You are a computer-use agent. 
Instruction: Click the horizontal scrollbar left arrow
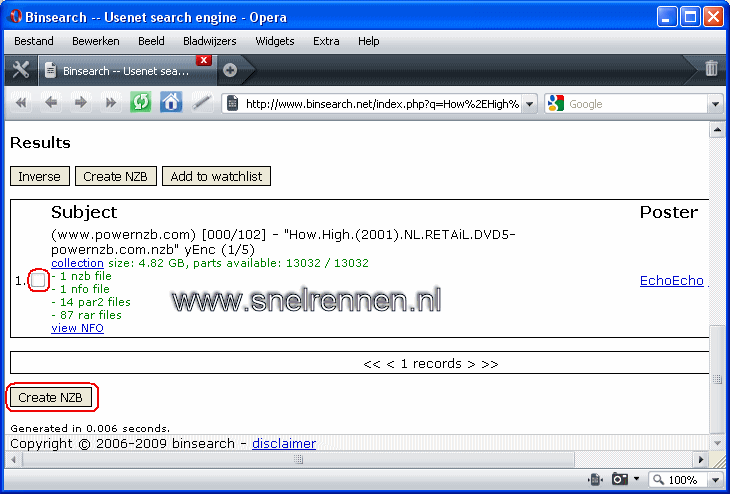point(14,460)
